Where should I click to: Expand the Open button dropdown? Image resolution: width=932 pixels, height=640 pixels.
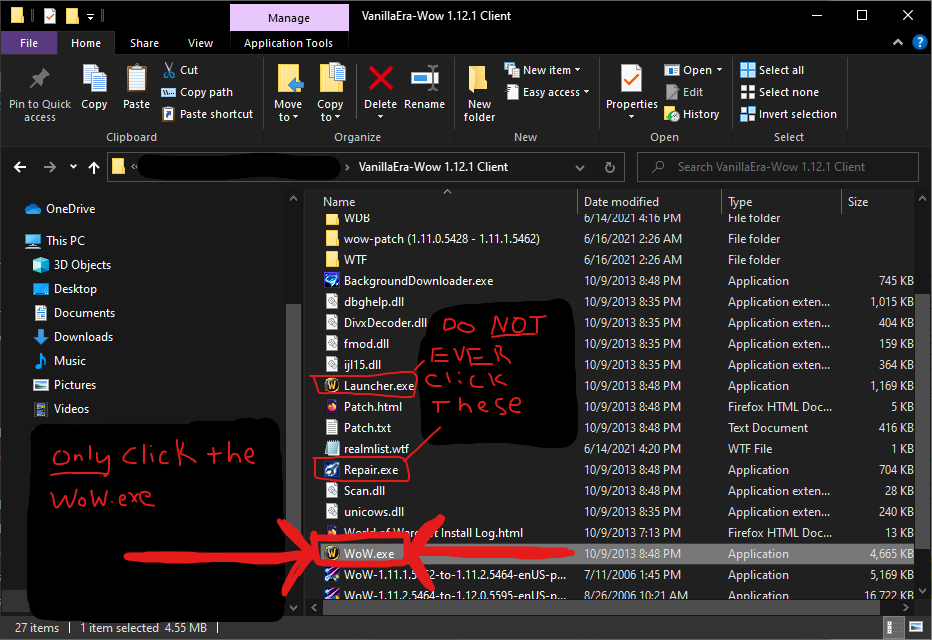click(x=719, y=70)
